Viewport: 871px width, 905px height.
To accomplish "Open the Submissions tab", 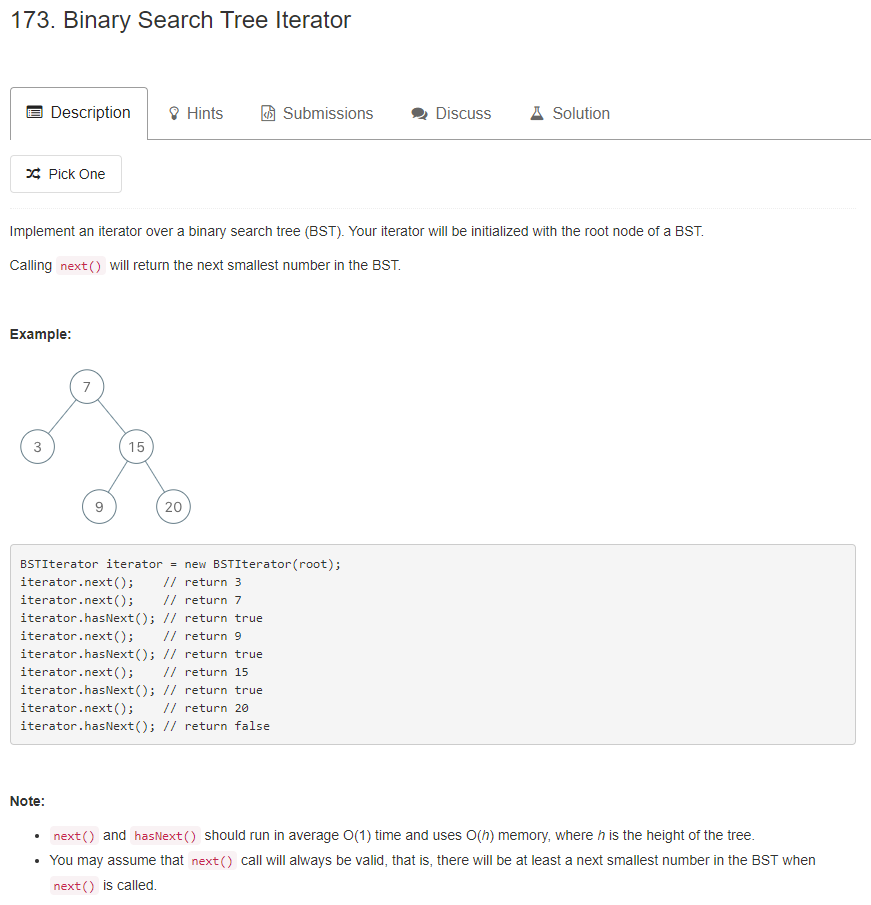I will coord(317,113).
